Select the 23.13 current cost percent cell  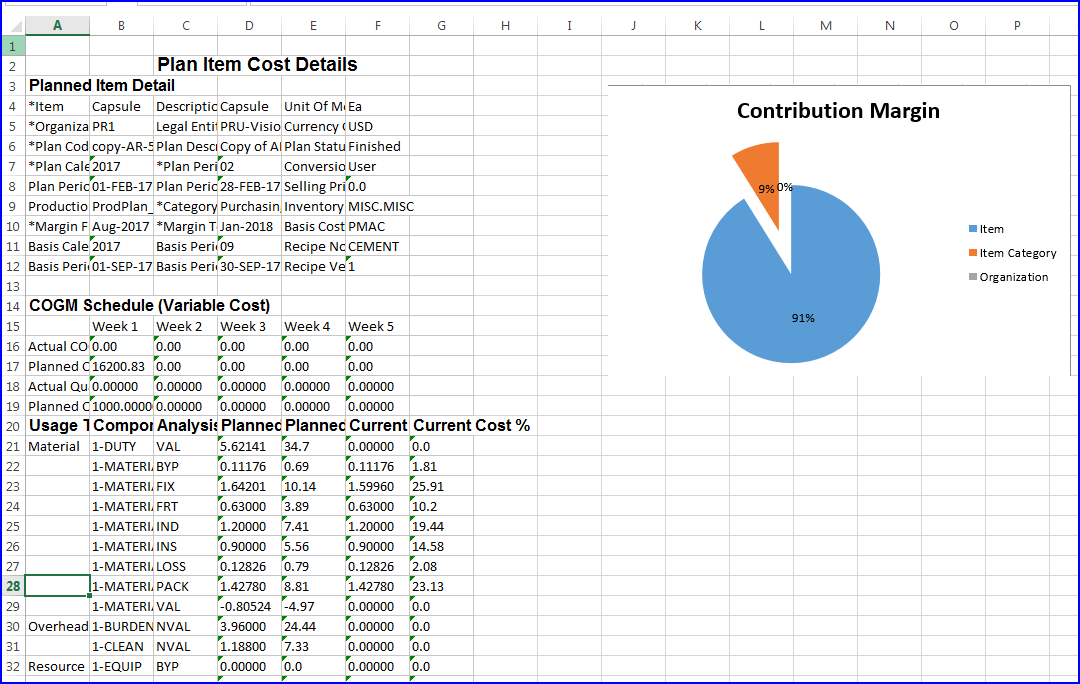pos(442,586)
